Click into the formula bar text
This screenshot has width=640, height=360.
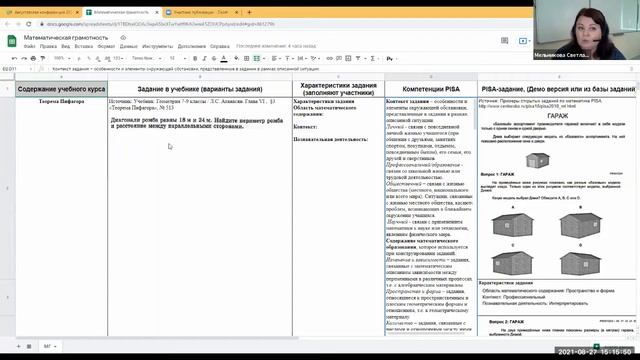[x=186, y=69]
